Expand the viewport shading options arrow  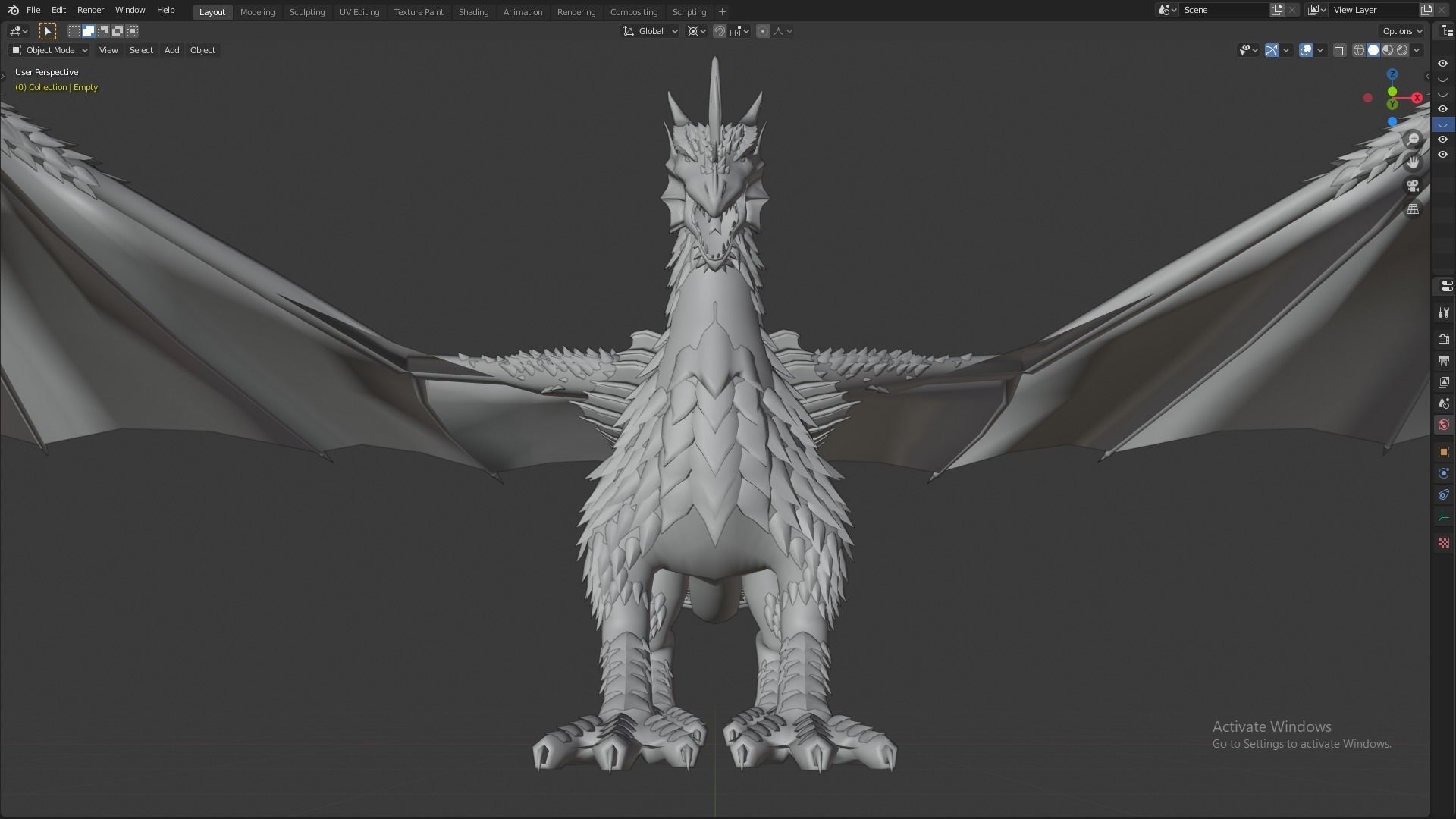pos(1417,50)
